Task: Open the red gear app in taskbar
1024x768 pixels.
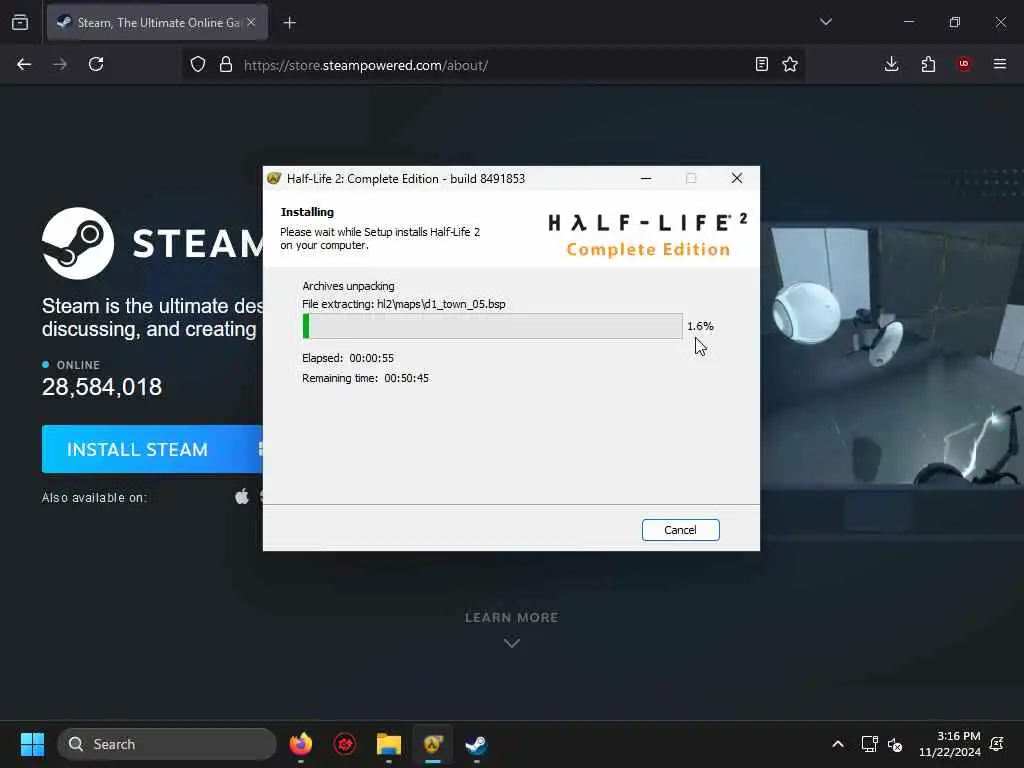Action: 345,744
